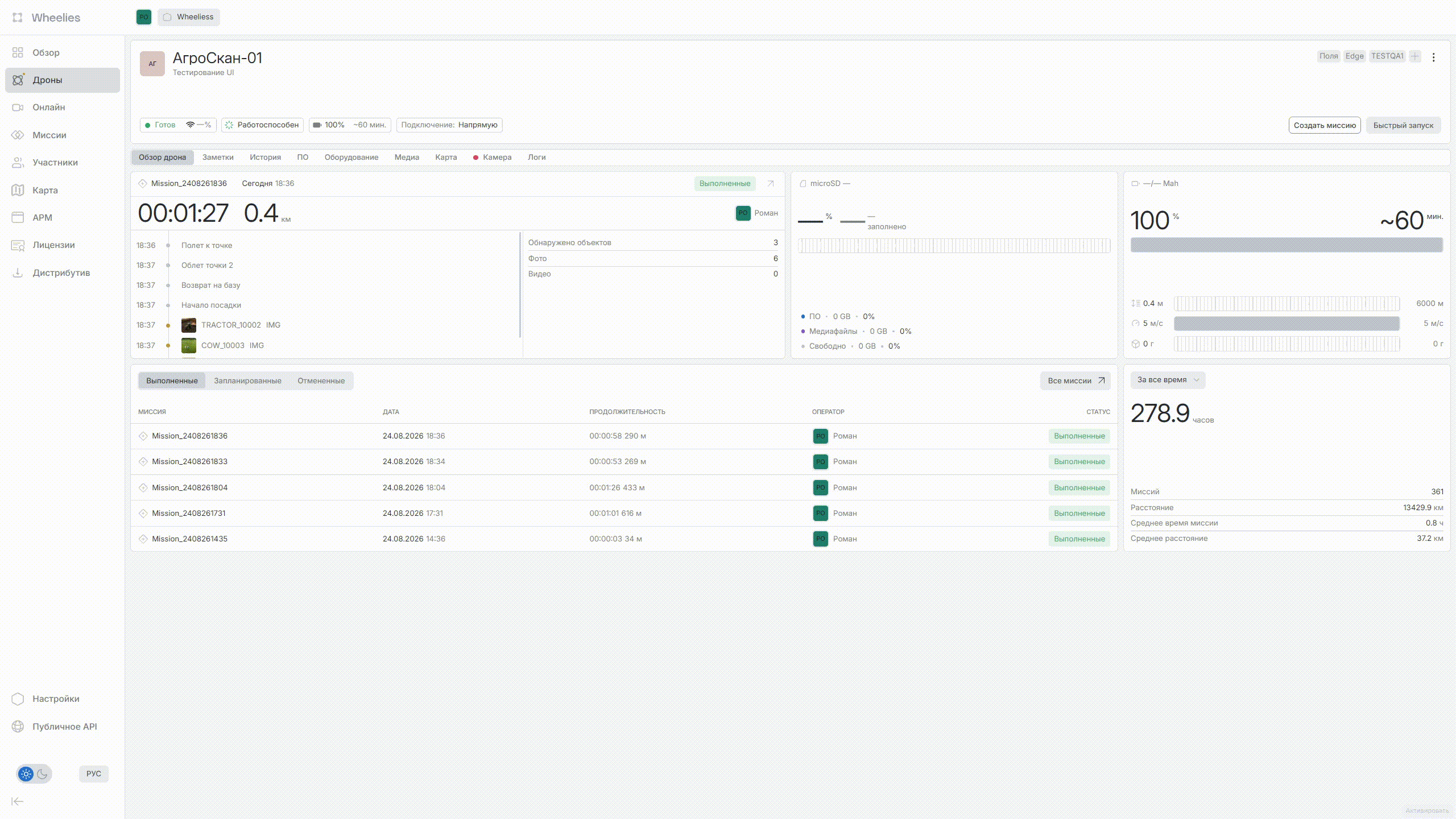1456x819 pixels.
Task: Open the РУС language selector
Action: [94, 773]
